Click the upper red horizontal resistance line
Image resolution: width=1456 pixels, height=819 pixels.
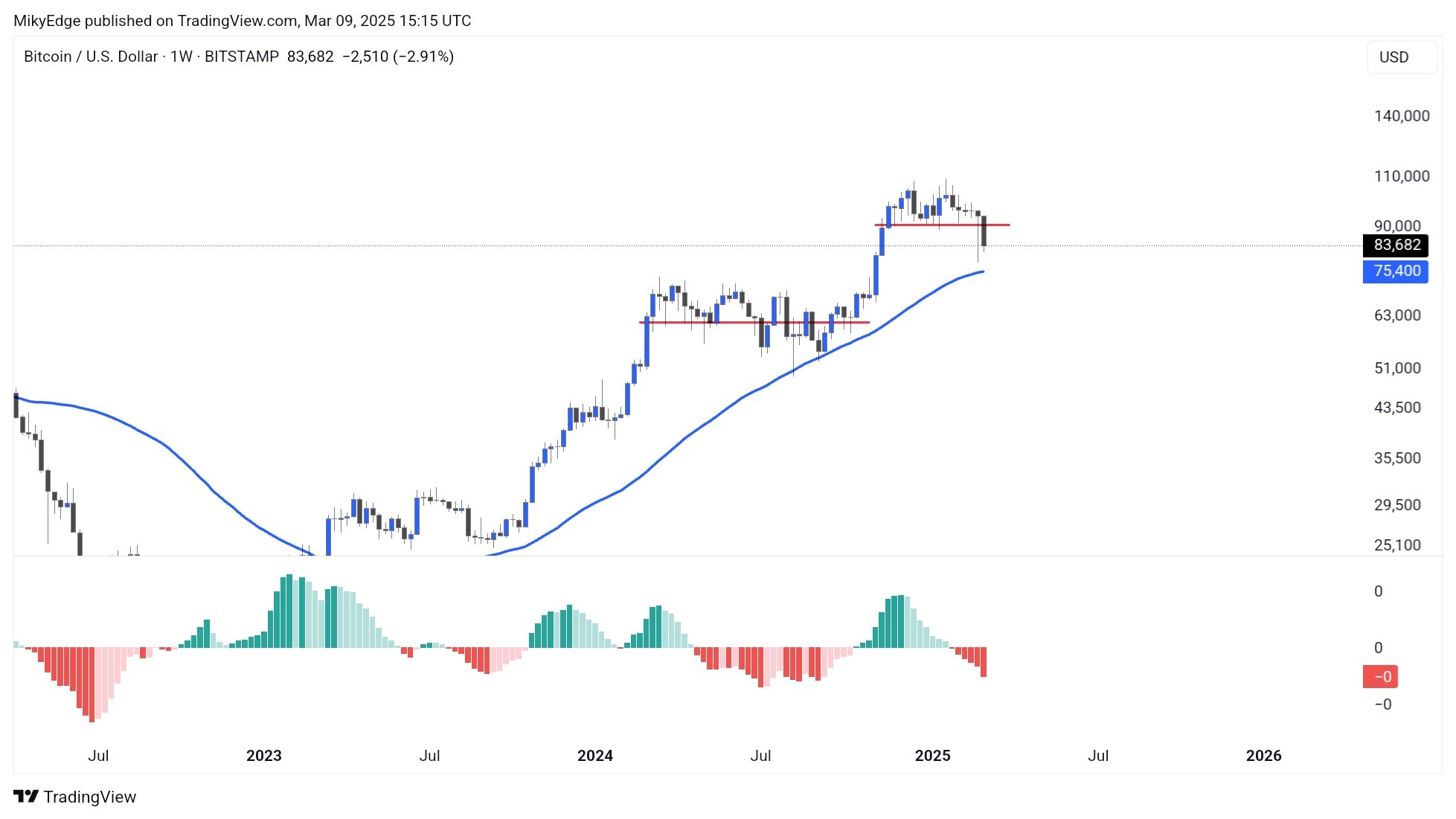pos(942,225)
